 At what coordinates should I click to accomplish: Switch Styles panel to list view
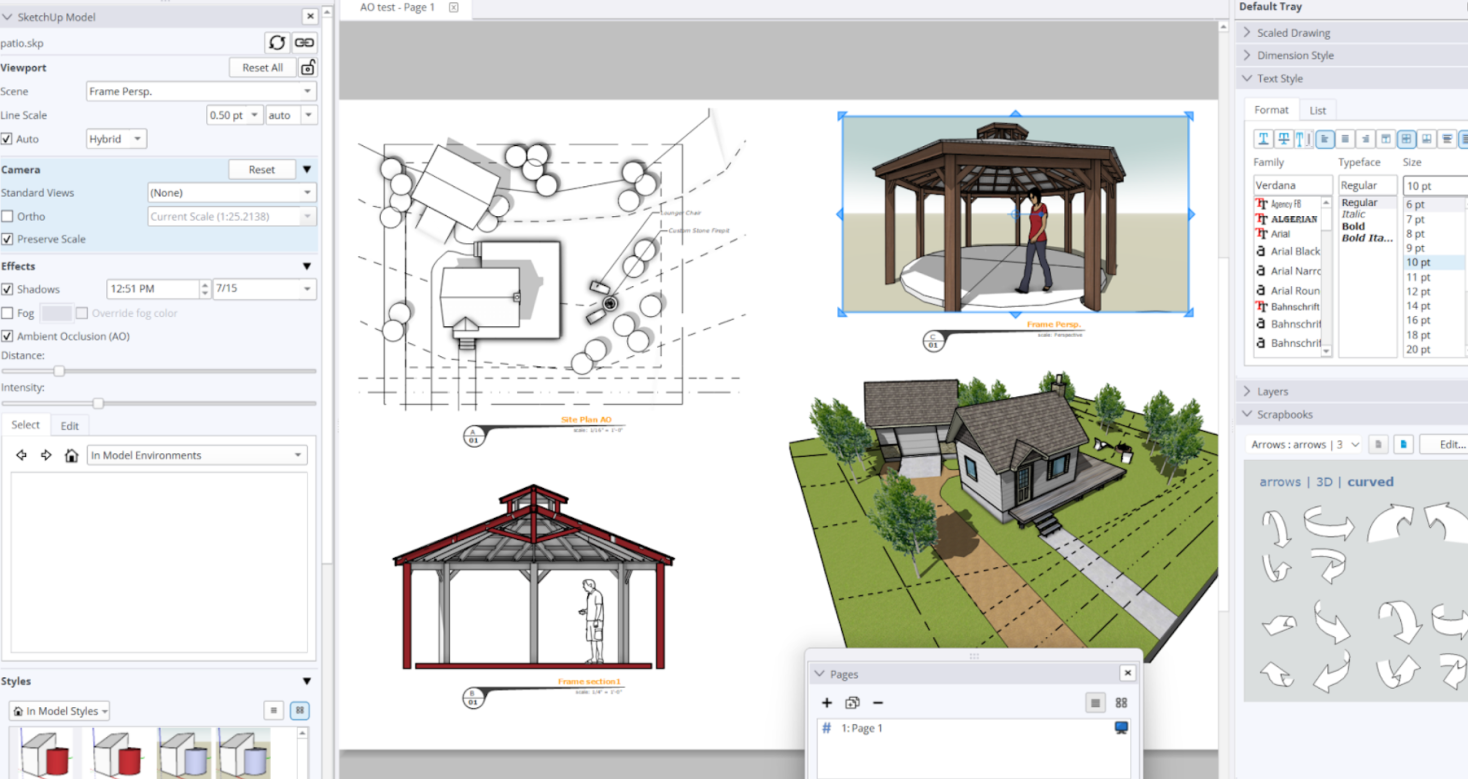(274, 710)
